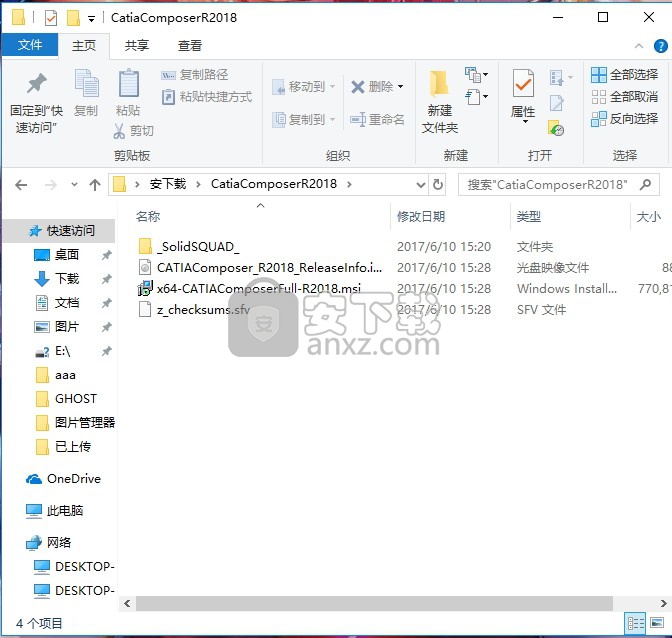672x638 pixels.
Task: Click the Paste clipboard icon
Action: pos(128,83)
